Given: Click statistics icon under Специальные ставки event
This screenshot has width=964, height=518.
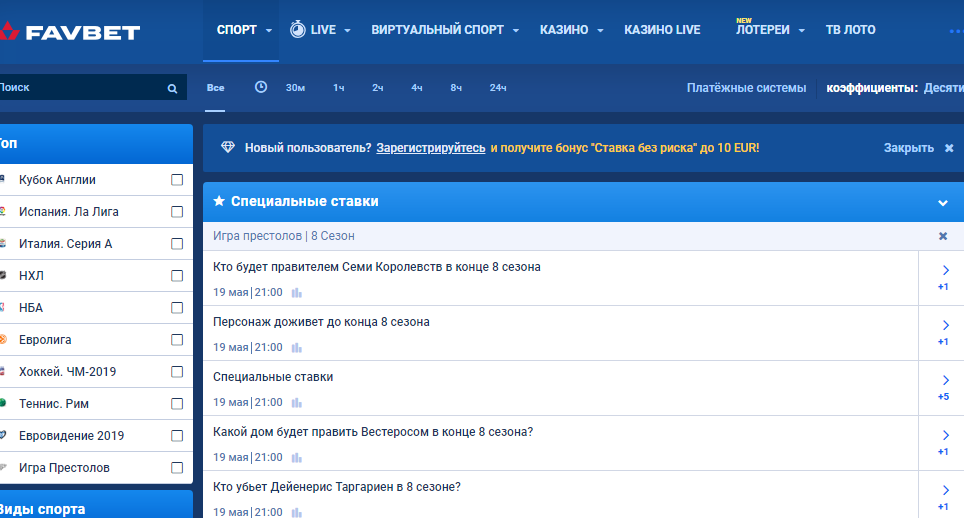Looking at the screenshot, I should point(297,403).
